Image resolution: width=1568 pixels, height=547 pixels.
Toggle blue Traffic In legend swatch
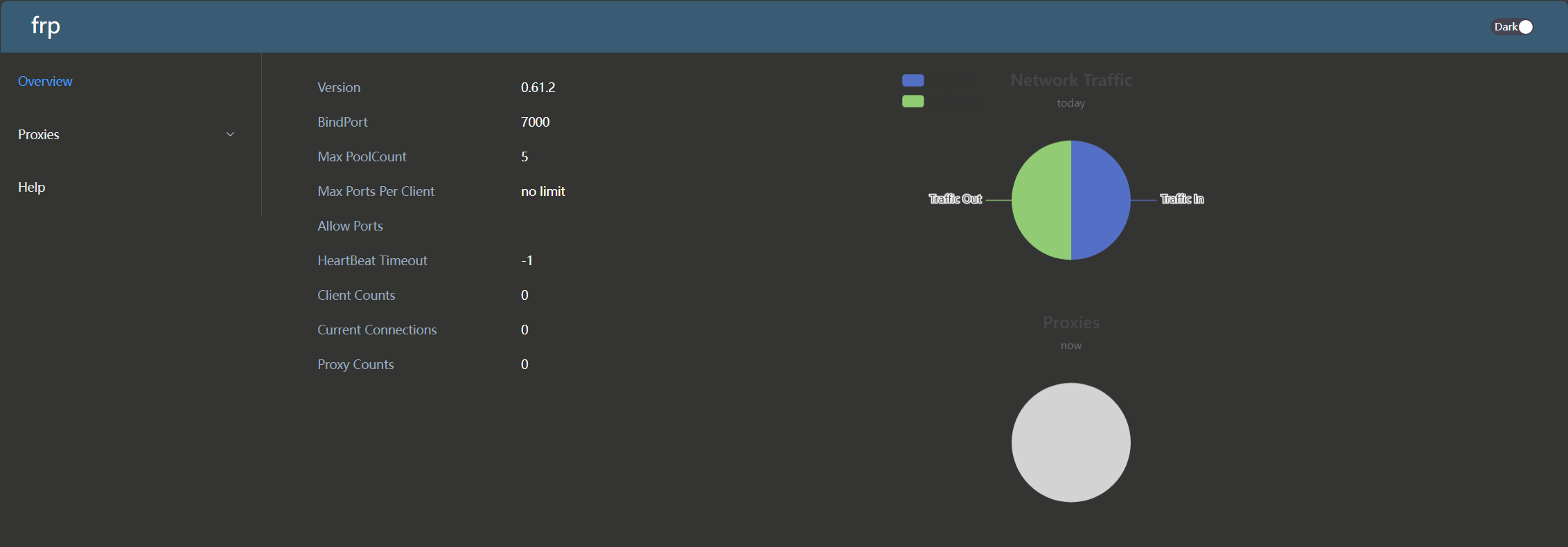pos(913,80)
